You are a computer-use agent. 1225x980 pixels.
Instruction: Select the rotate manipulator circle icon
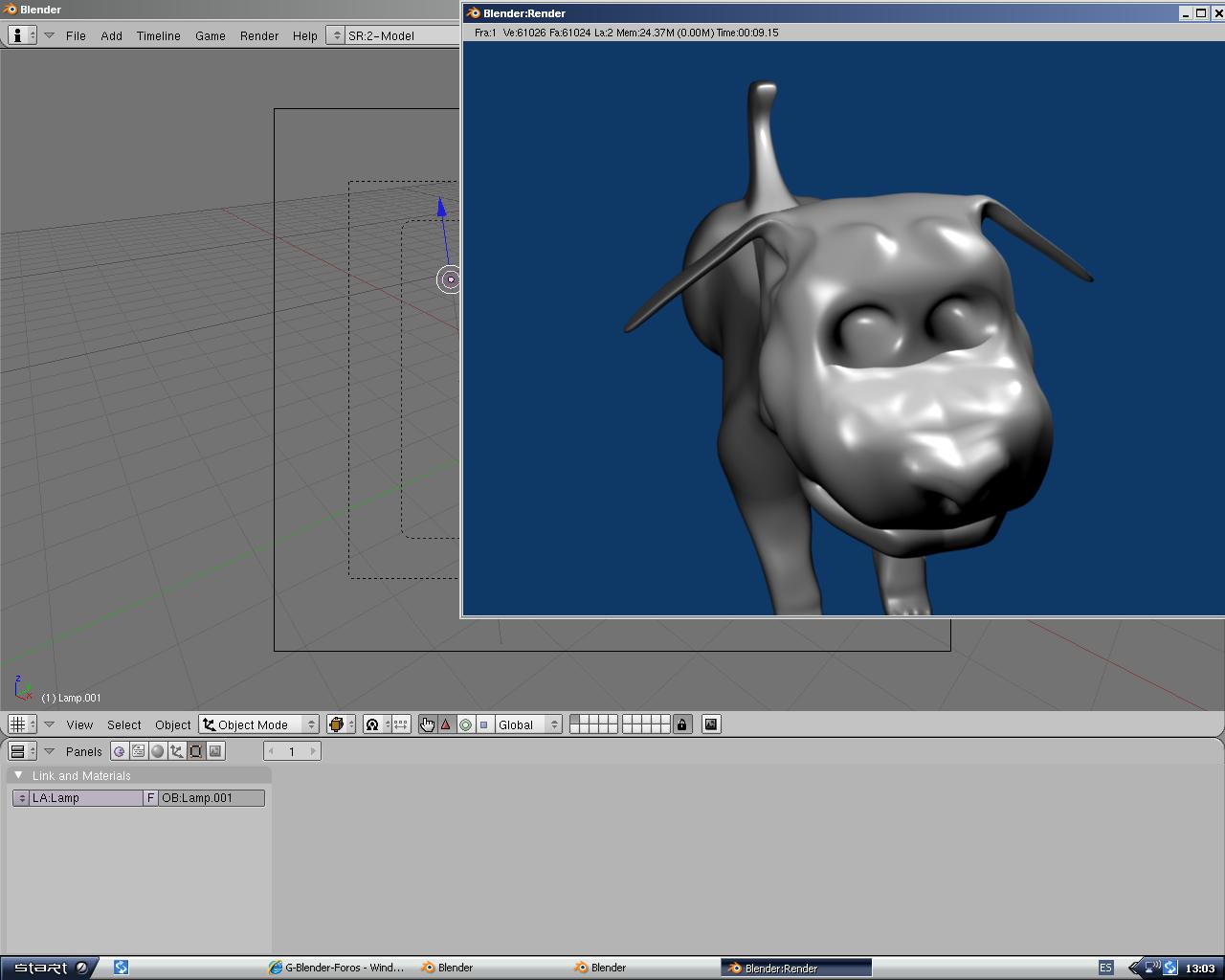pos(465,724)
